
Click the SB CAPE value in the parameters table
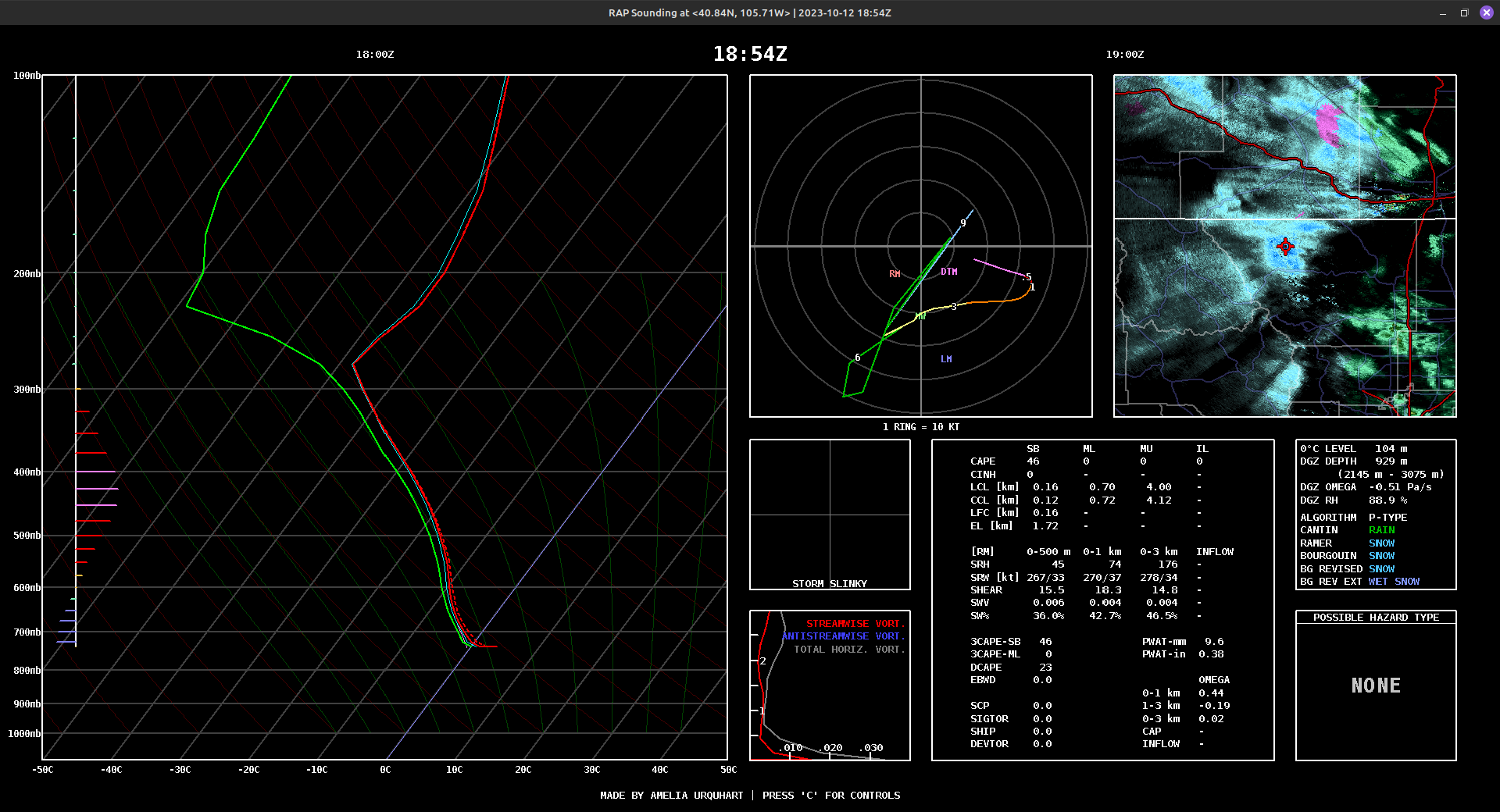[x=1033, y=461]
